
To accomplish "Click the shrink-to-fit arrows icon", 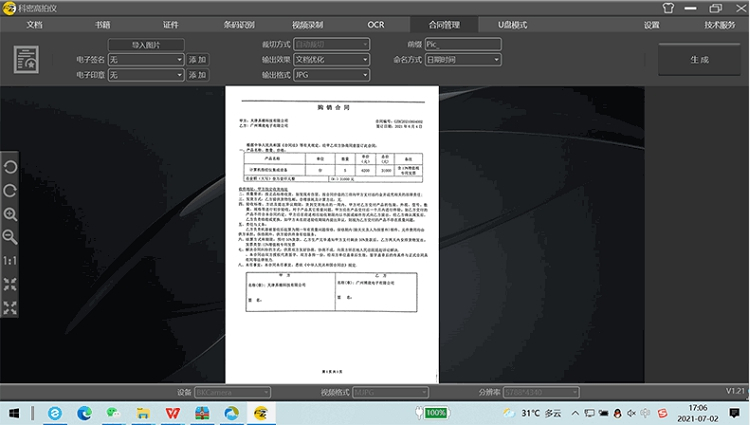I will point(10,284).
